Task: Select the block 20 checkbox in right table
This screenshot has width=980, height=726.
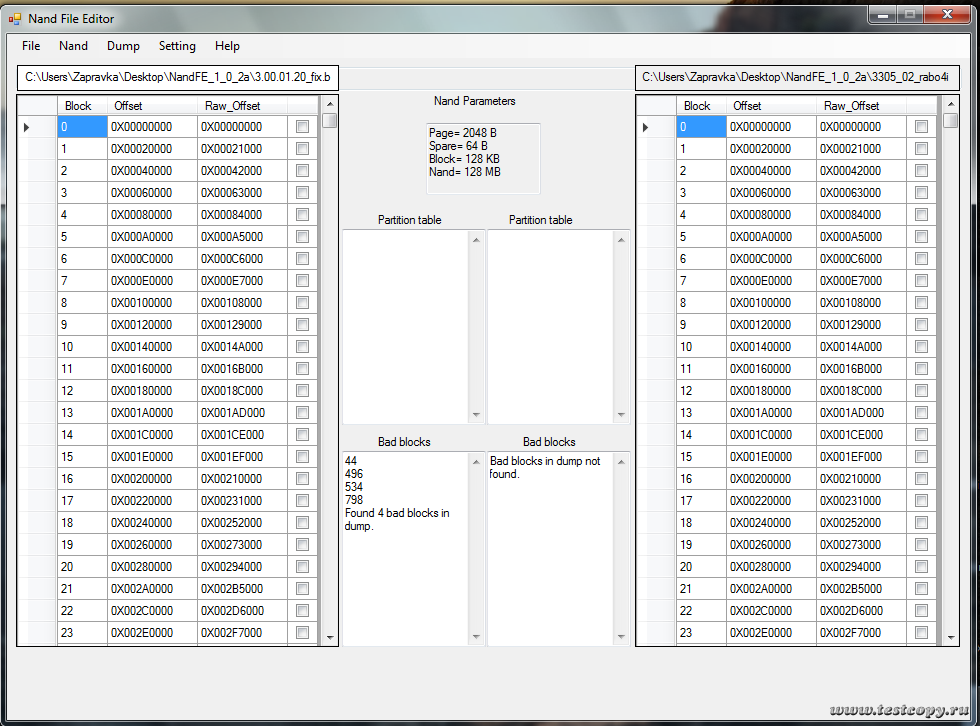Action: point(921,567)
